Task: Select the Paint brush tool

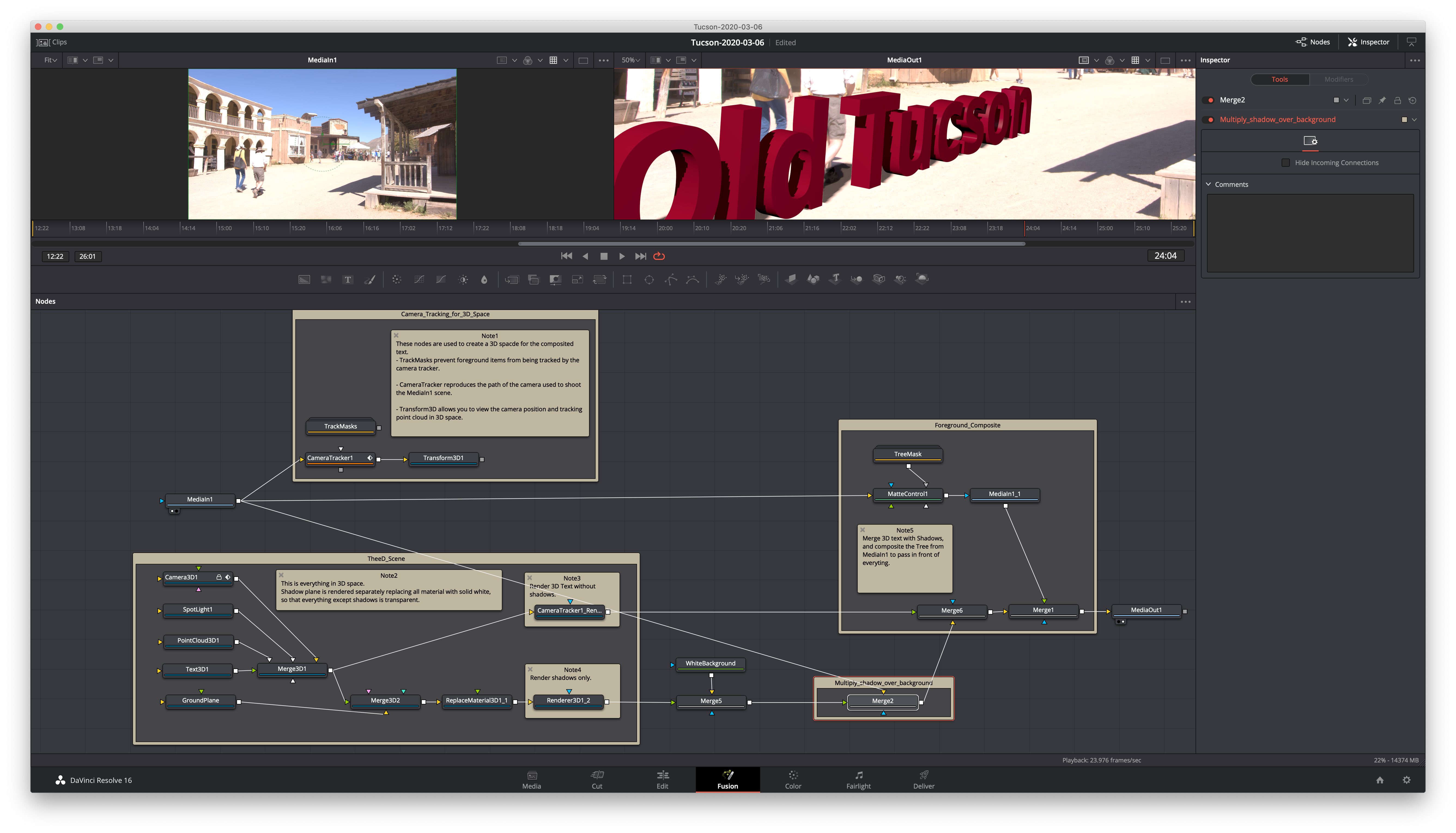Action: [x=370, y=279]
